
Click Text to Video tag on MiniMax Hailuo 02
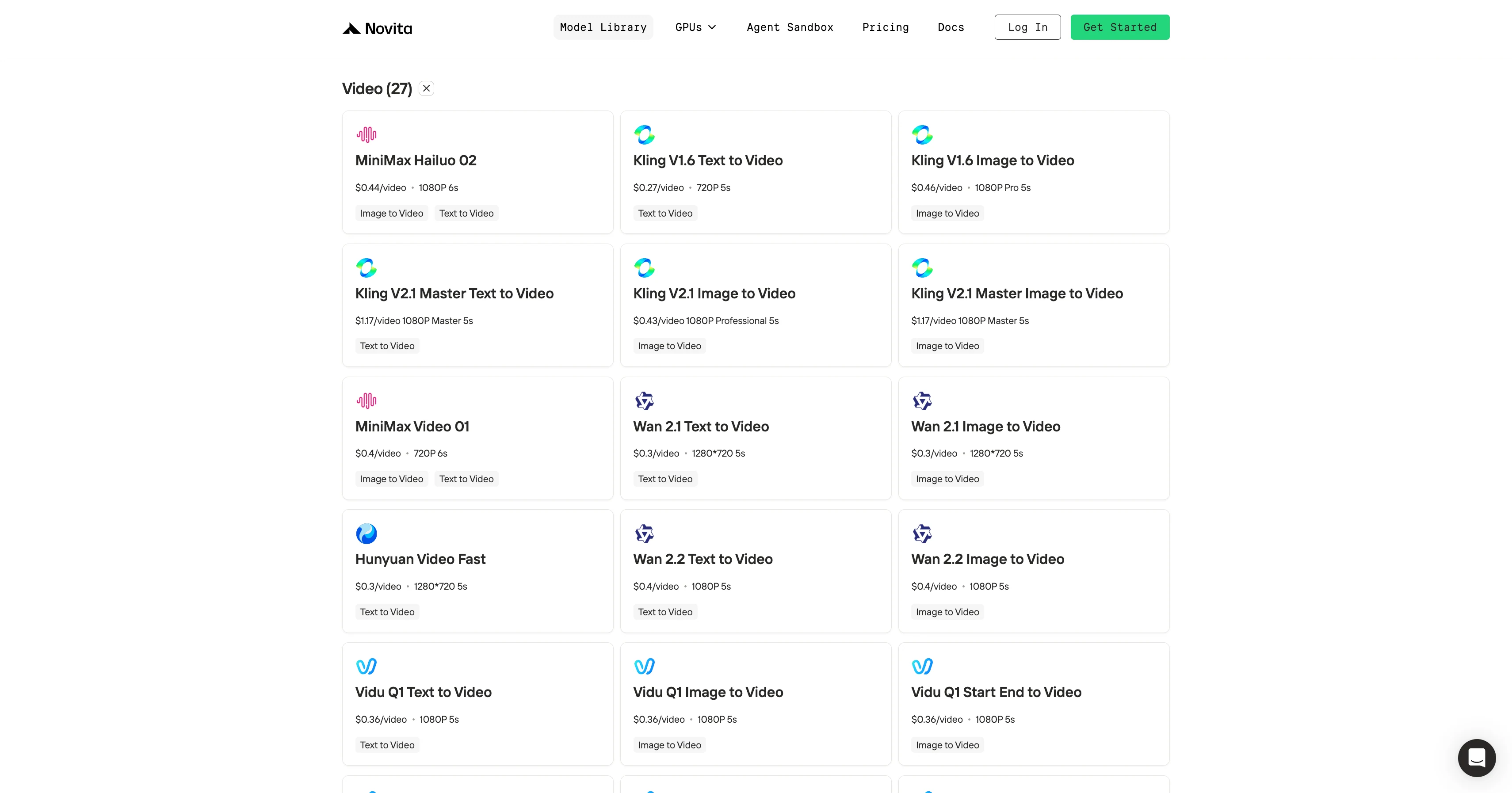click(x=466, y=213)
